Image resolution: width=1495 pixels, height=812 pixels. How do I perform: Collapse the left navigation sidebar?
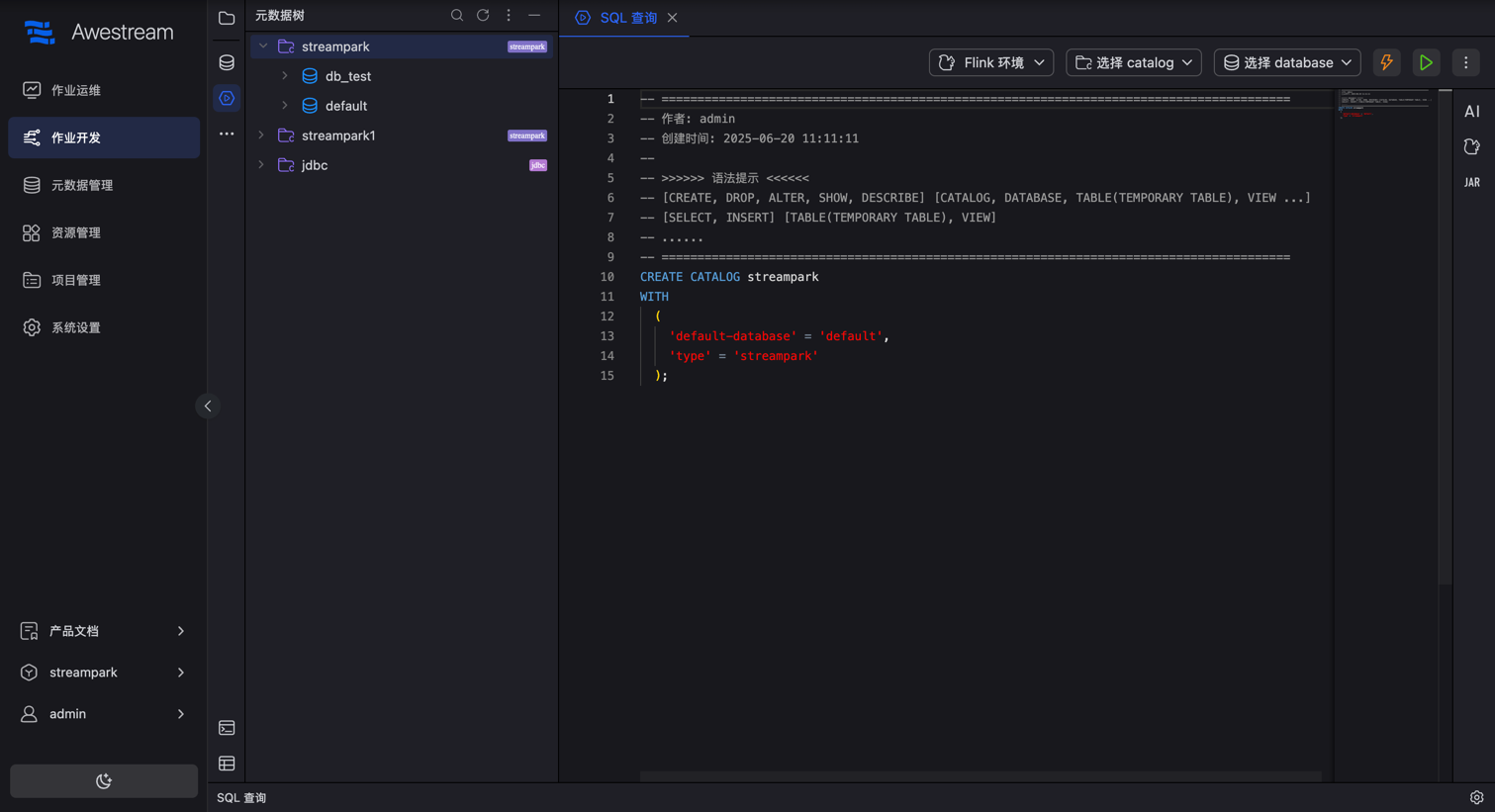(x=208, y=406)
